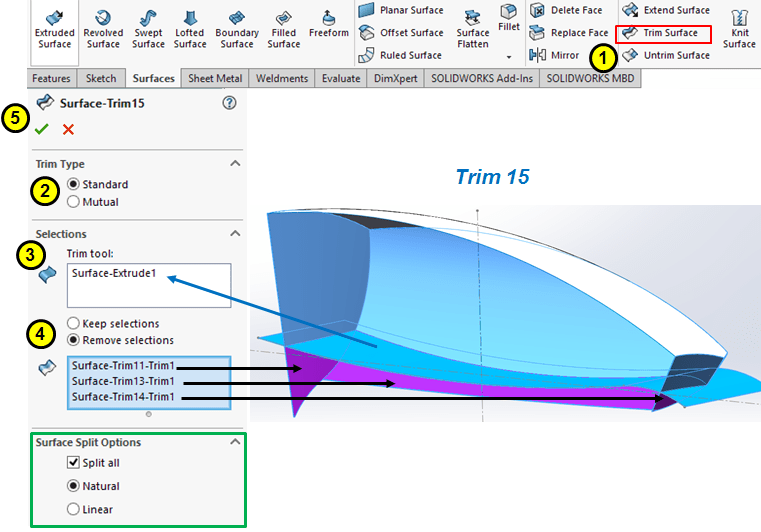Open the Boundary Surface tool
The image size is (761, 532).
(x=237, y=28)
